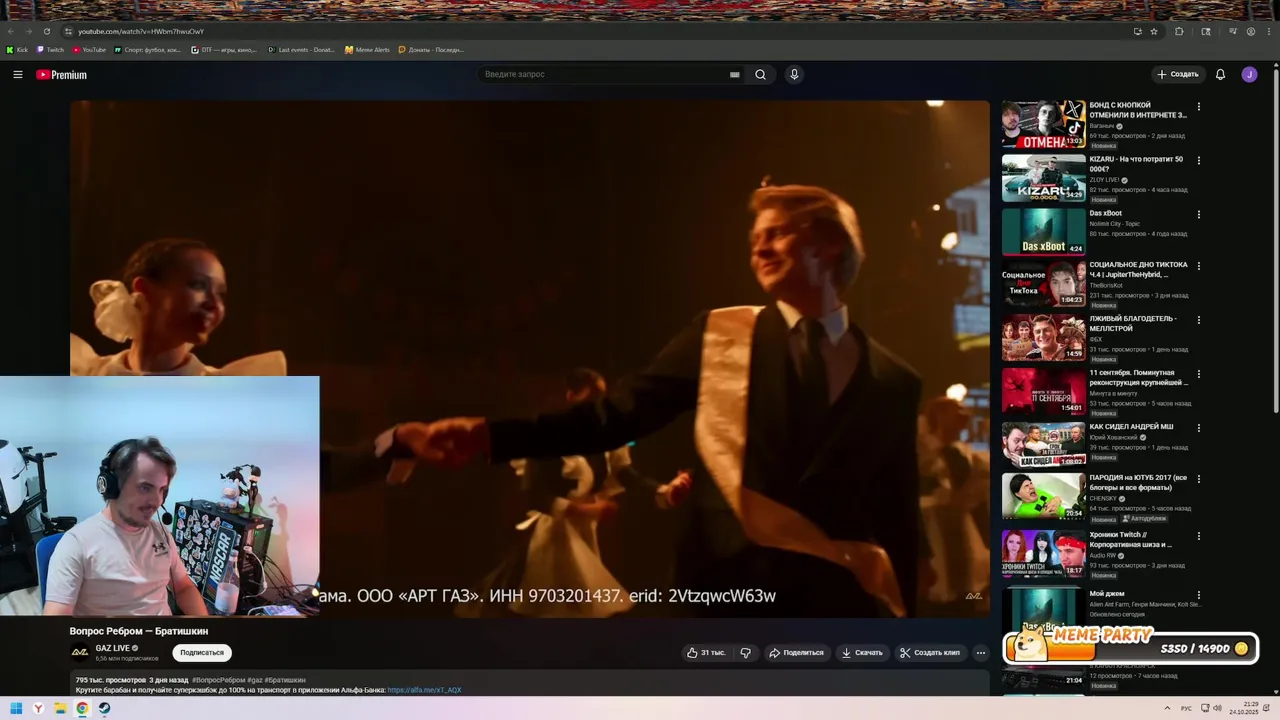Screen dimensions: 1280x720
Task: Open the GAZ LIVE channel name
Action: click(113, 648)
